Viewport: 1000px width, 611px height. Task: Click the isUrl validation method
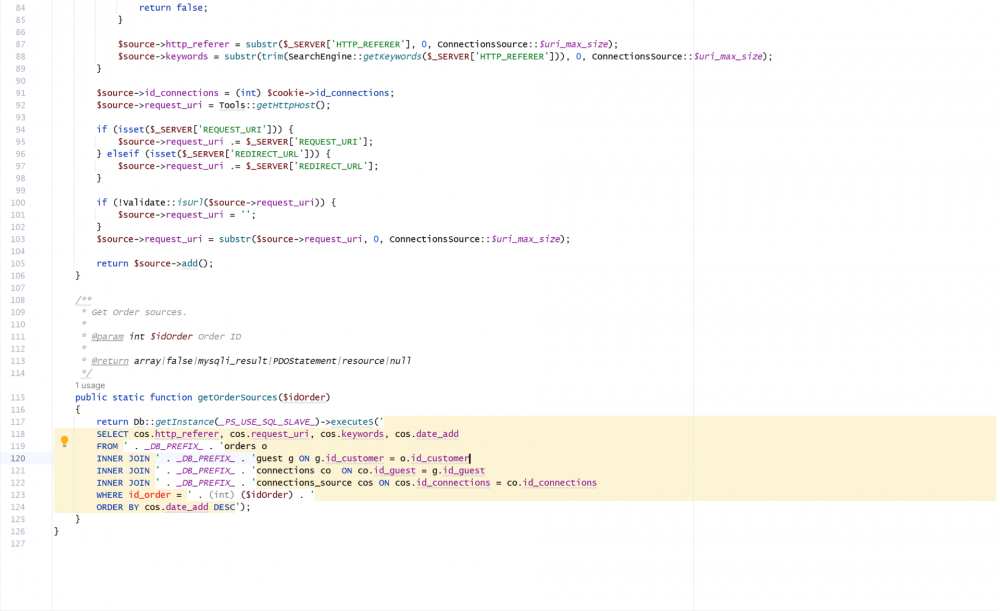point(189,202)
